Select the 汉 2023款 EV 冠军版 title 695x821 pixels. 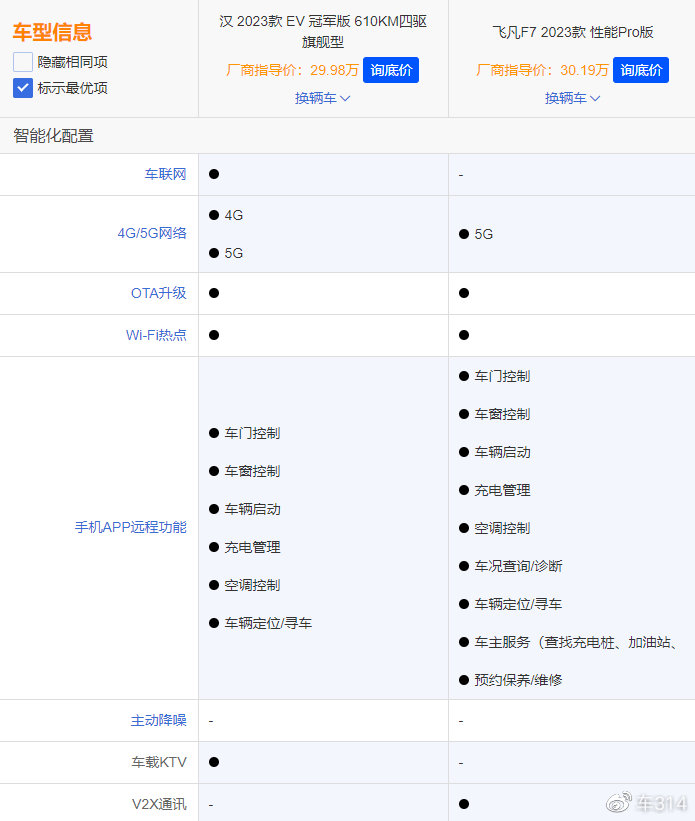pos(323,31)
